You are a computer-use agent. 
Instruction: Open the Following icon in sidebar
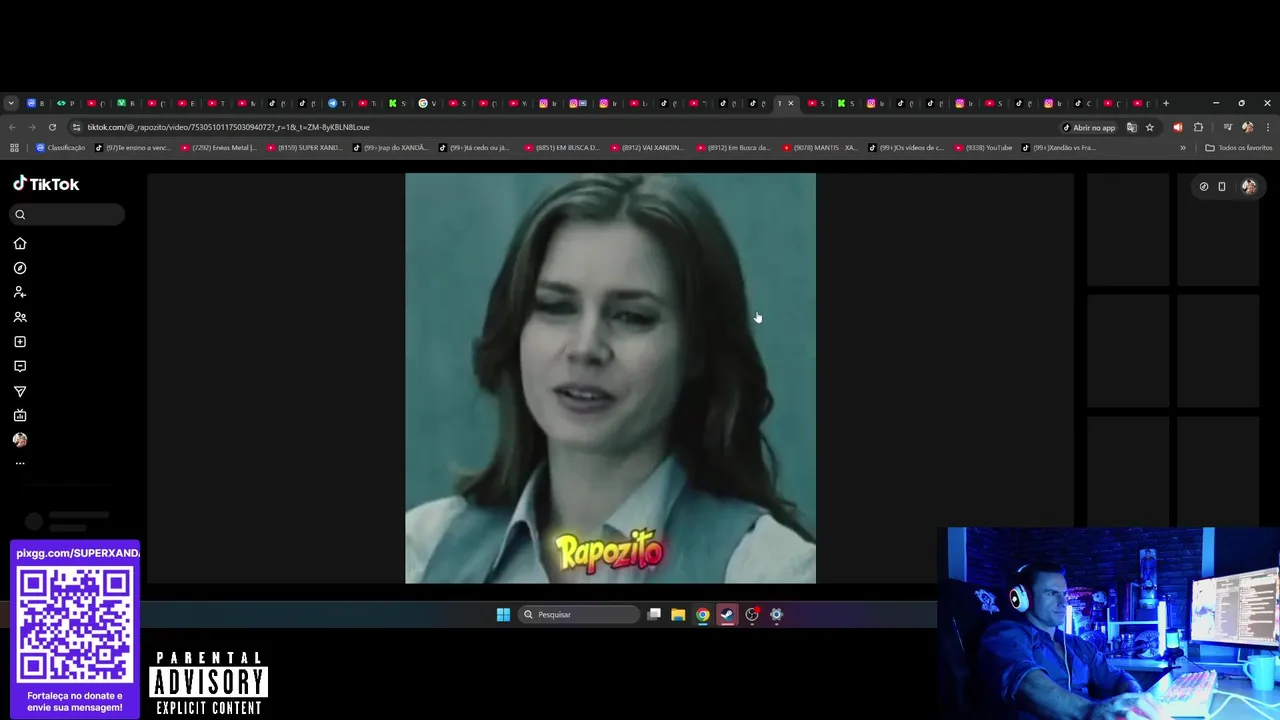(x=20, y=292)
